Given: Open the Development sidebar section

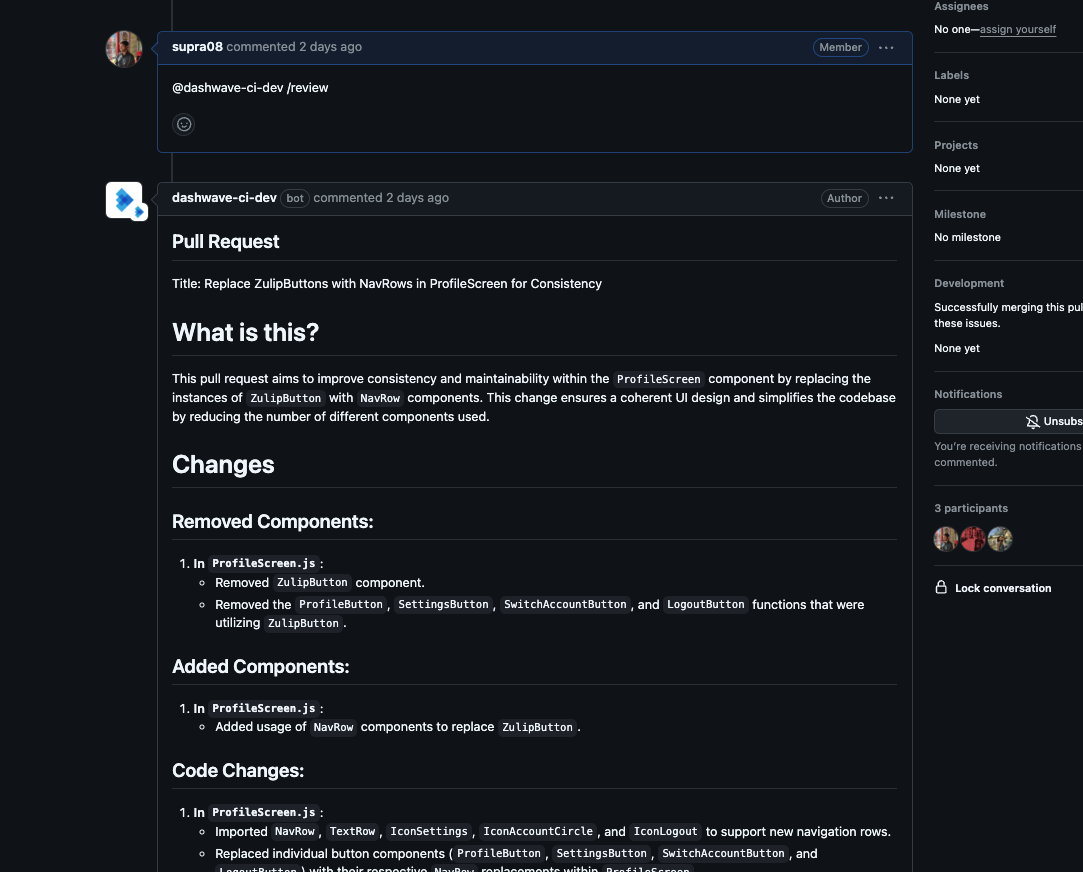Looking at the screenshot, I should pos(968,283).
